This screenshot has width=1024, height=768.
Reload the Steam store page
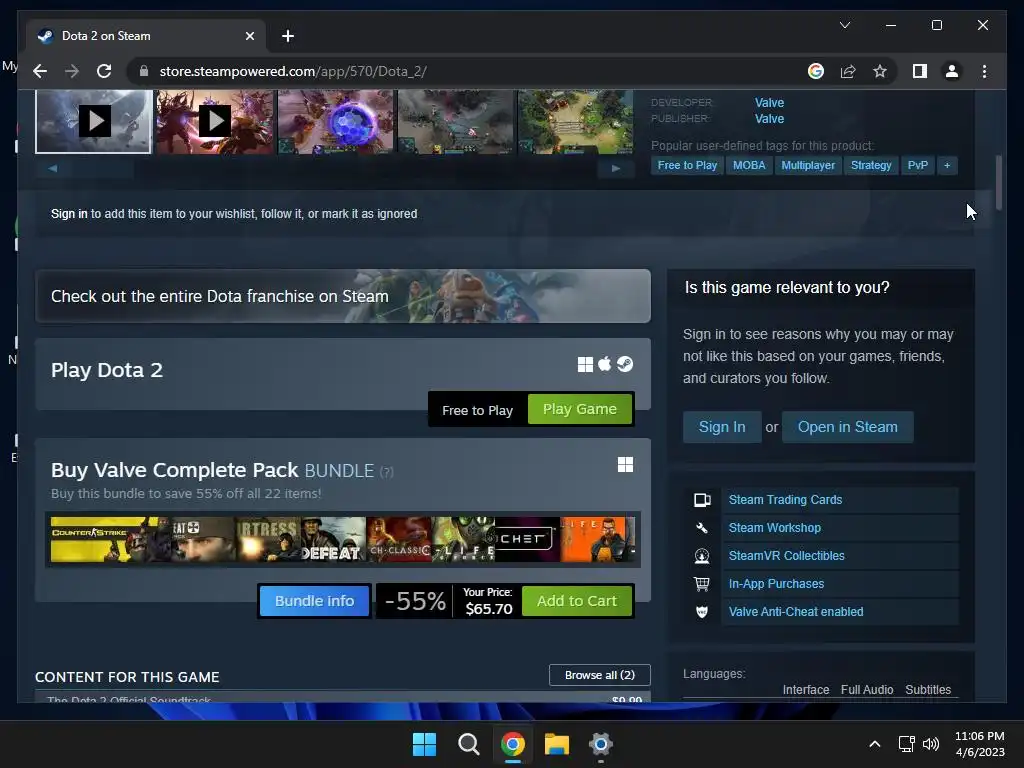[x=104, y=71]
